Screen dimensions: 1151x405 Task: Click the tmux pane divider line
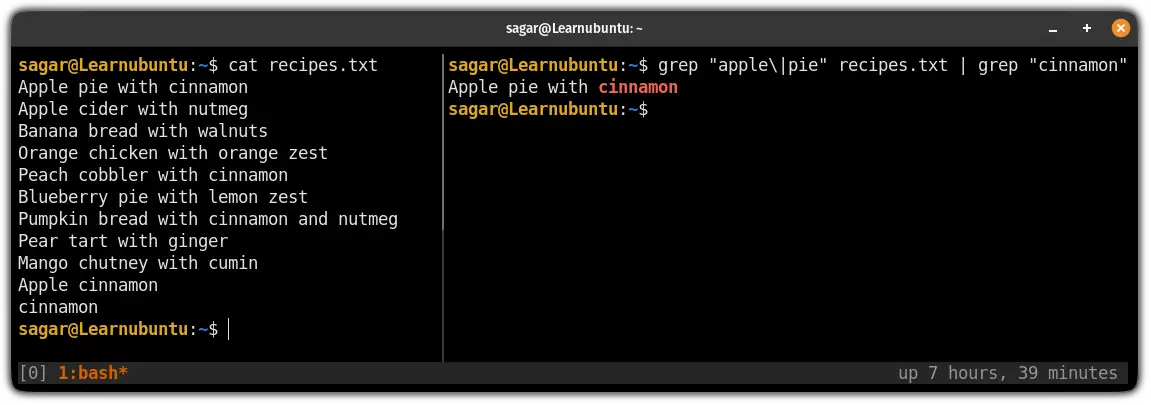443,208
